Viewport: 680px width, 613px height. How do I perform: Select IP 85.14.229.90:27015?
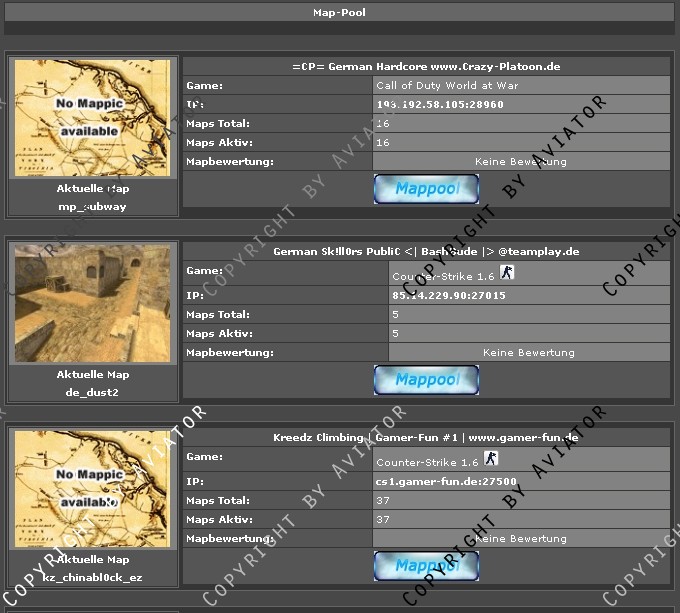coord(449,296)
